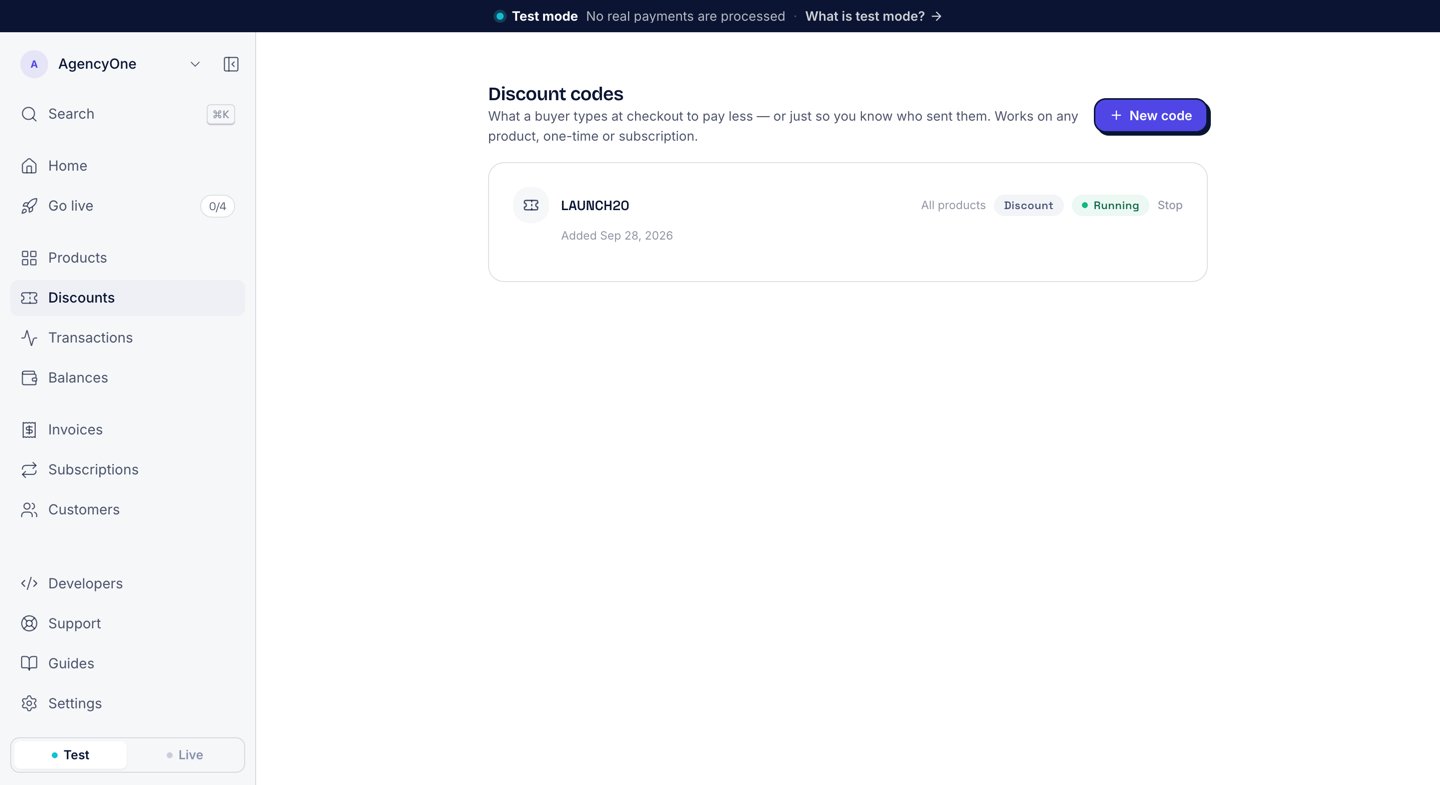
Task: Click the Guides book icon
Action: coord(29,664)
